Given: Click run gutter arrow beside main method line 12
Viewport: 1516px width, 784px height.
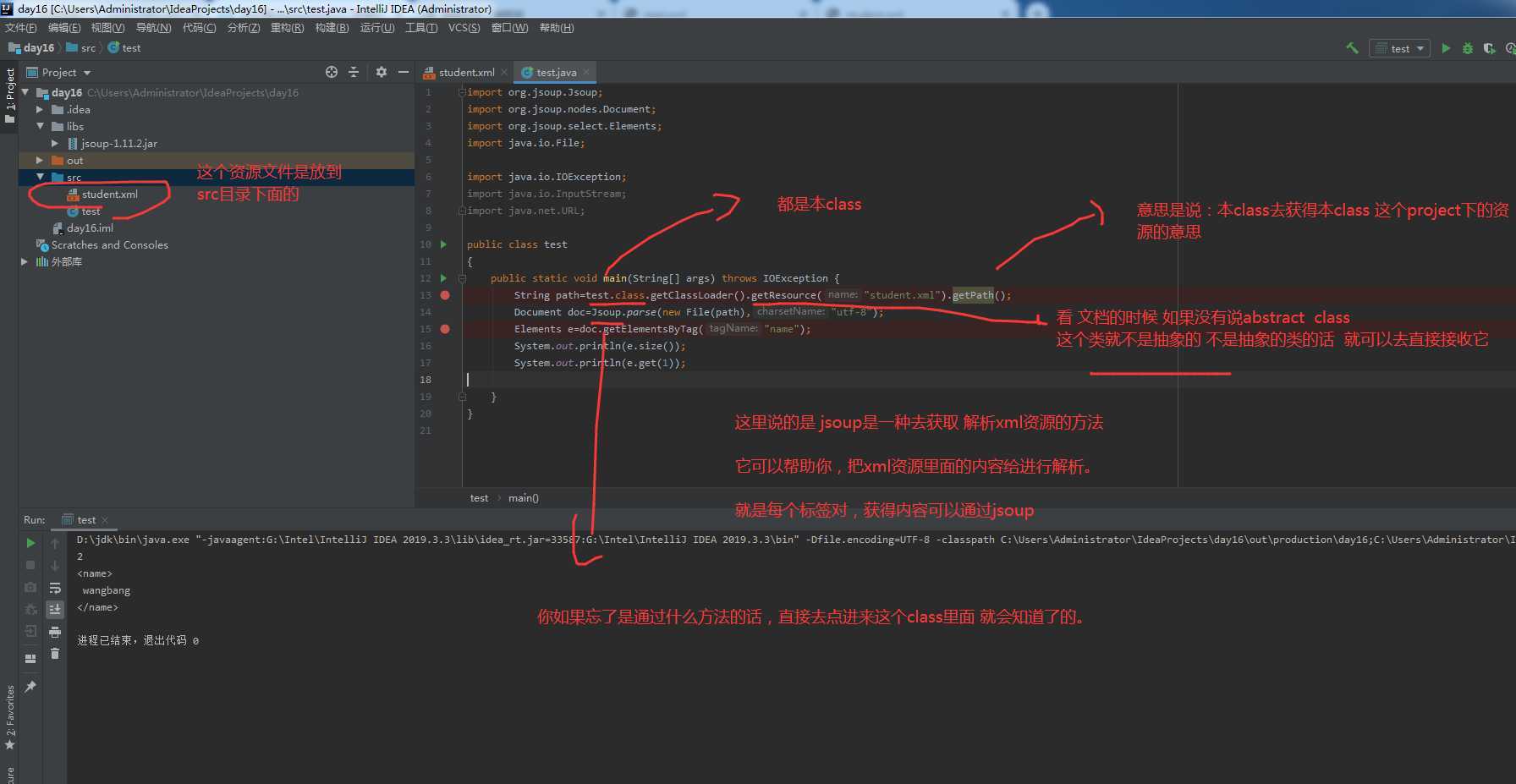Looking at the screenshot, I should pyautogui.click(x=443, y=278).
